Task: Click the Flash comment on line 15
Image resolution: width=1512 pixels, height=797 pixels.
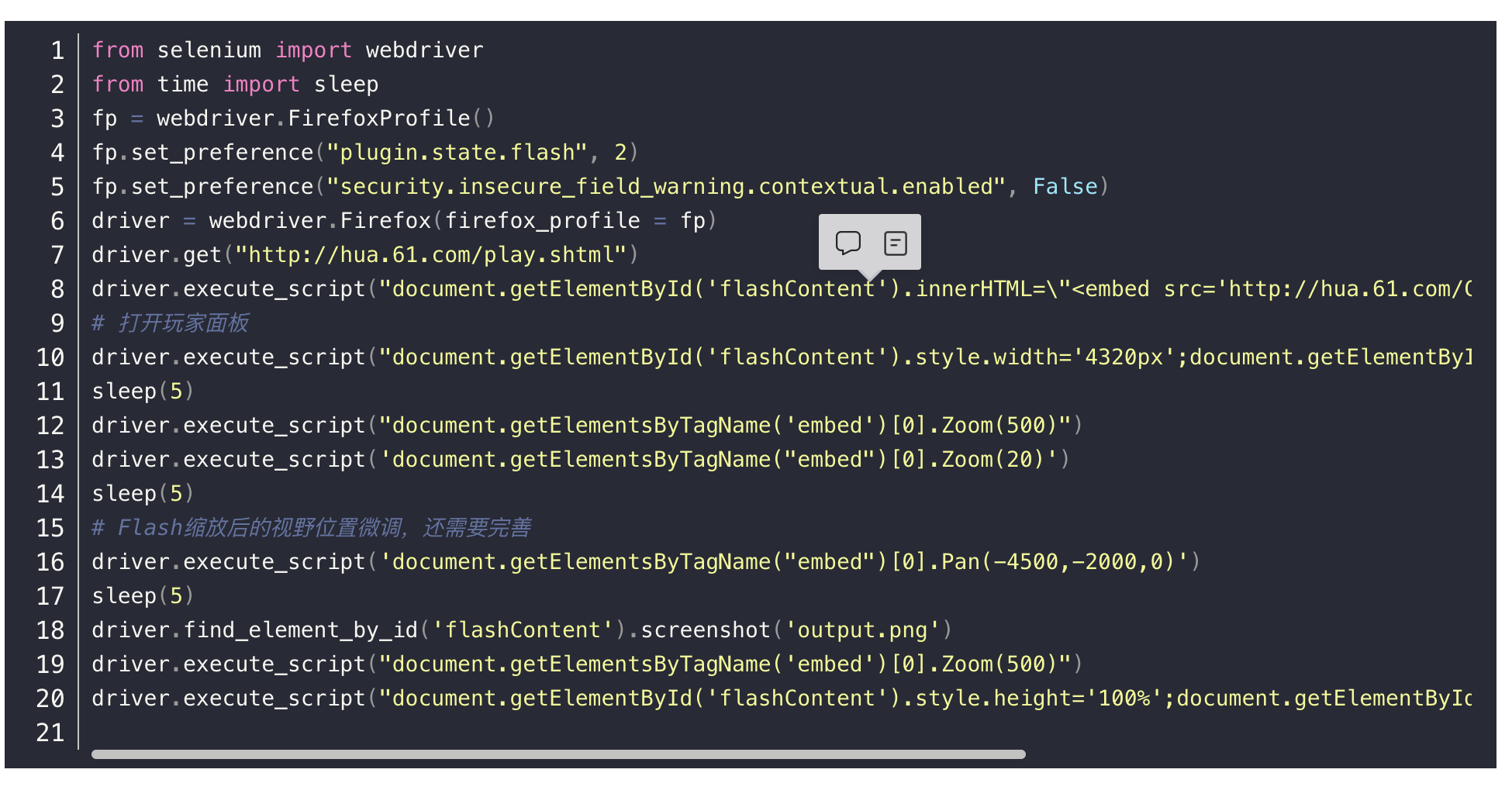Action: (x=312, y=528)
